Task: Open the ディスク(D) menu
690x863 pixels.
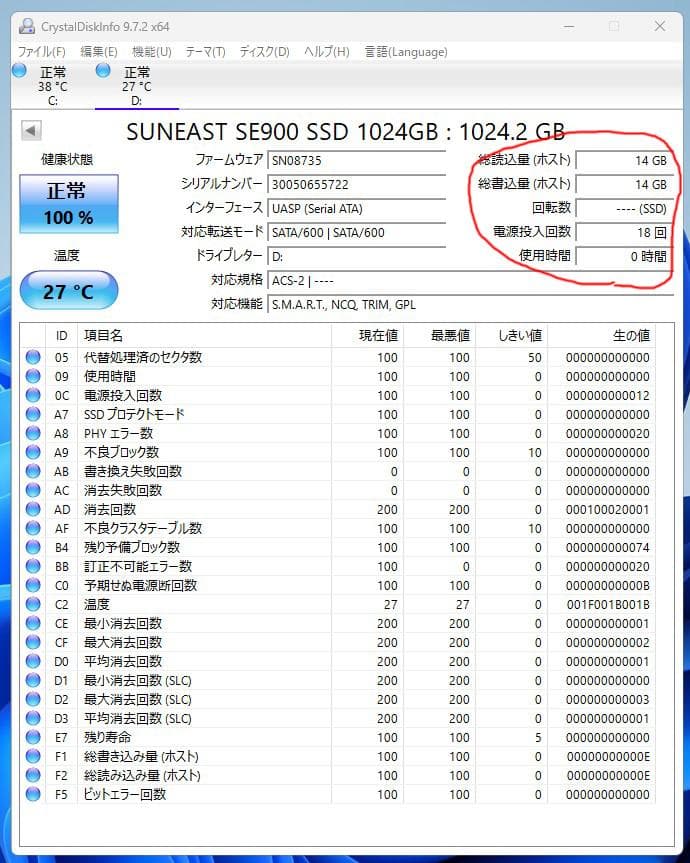Action: point(264,52)
